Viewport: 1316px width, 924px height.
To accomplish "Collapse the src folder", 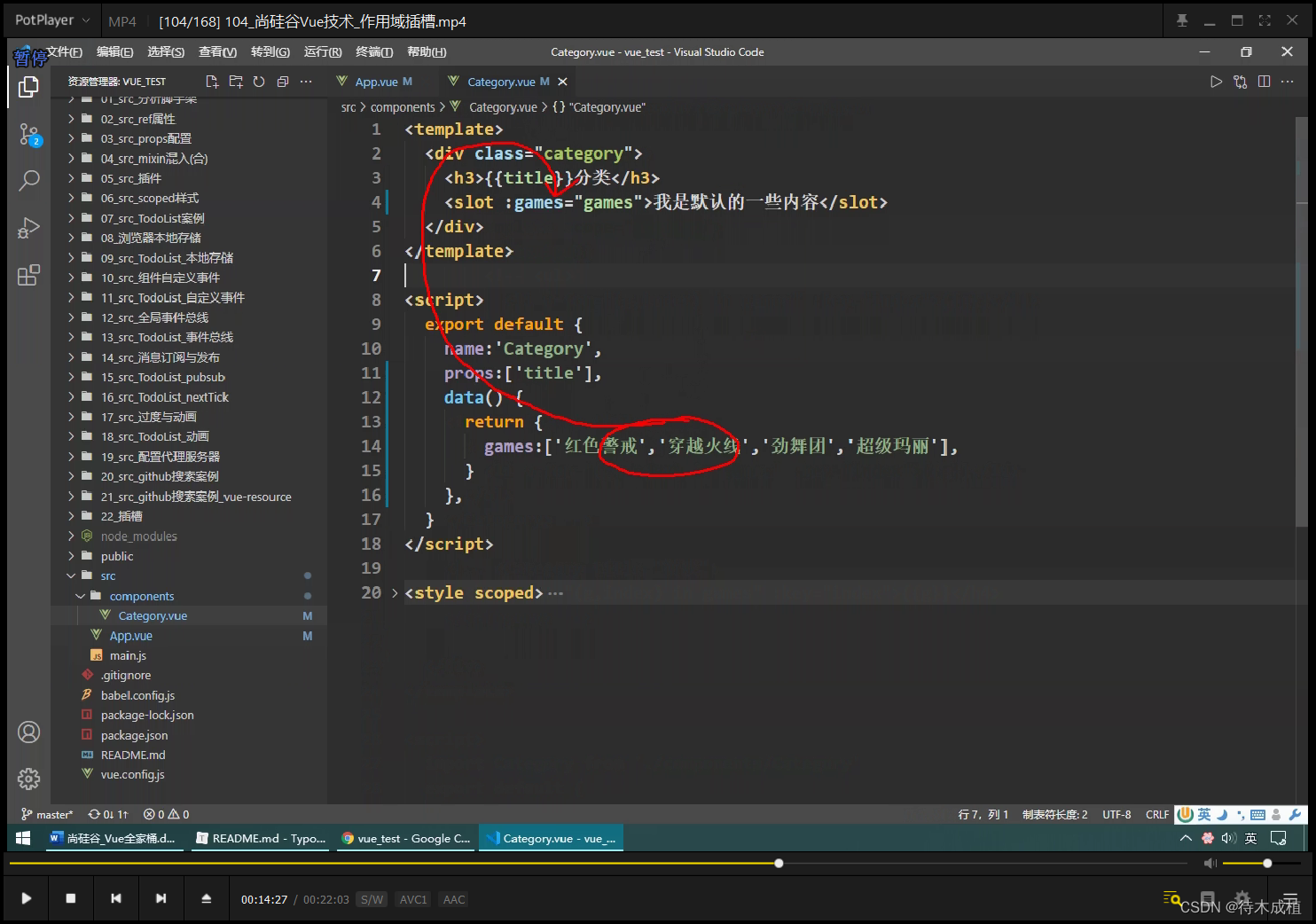I will click(x=71, y=576).
